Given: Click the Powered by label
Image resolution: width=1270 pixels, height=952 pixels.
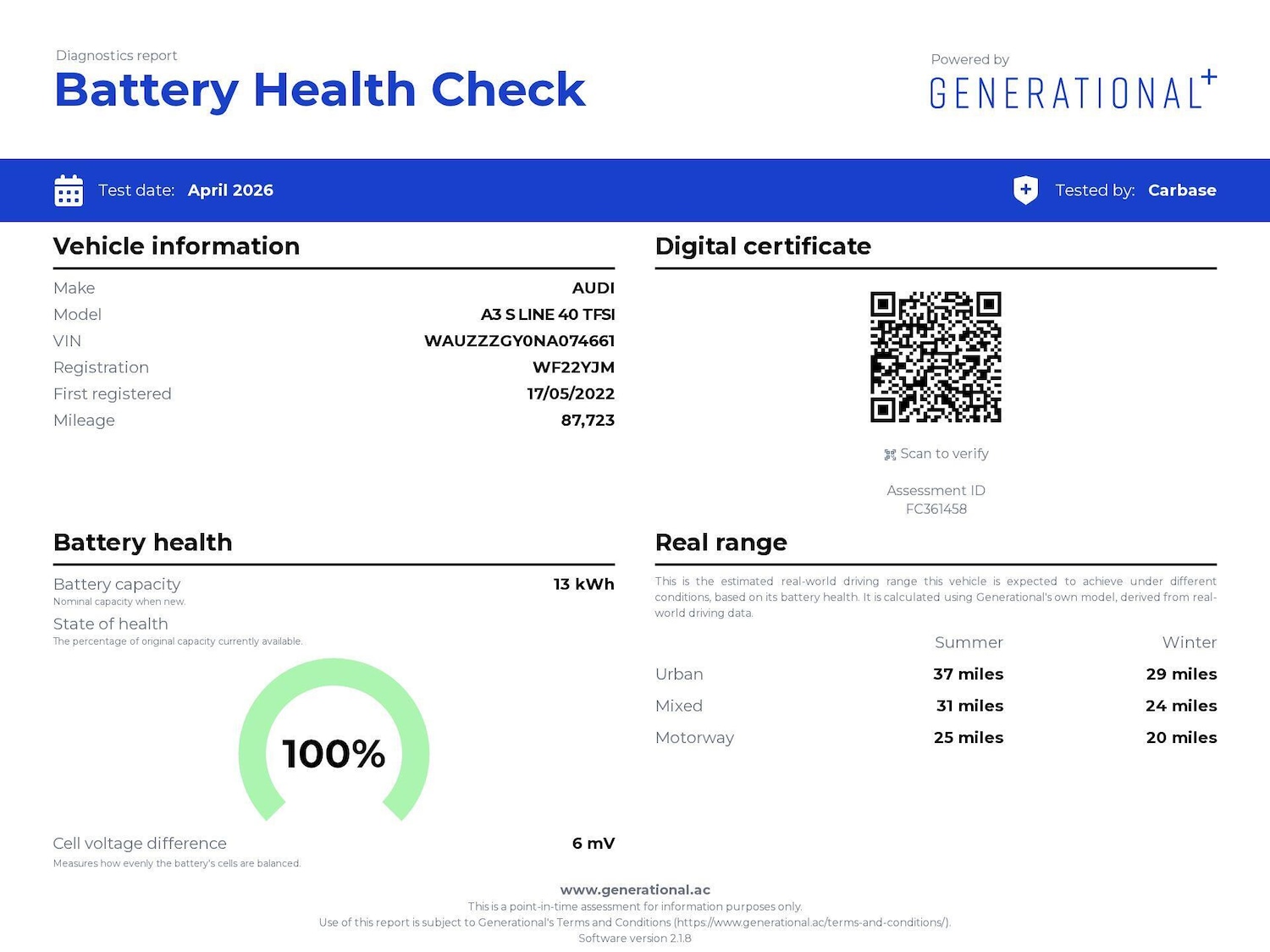Looking at the screenshot, I should click(969, 59).
